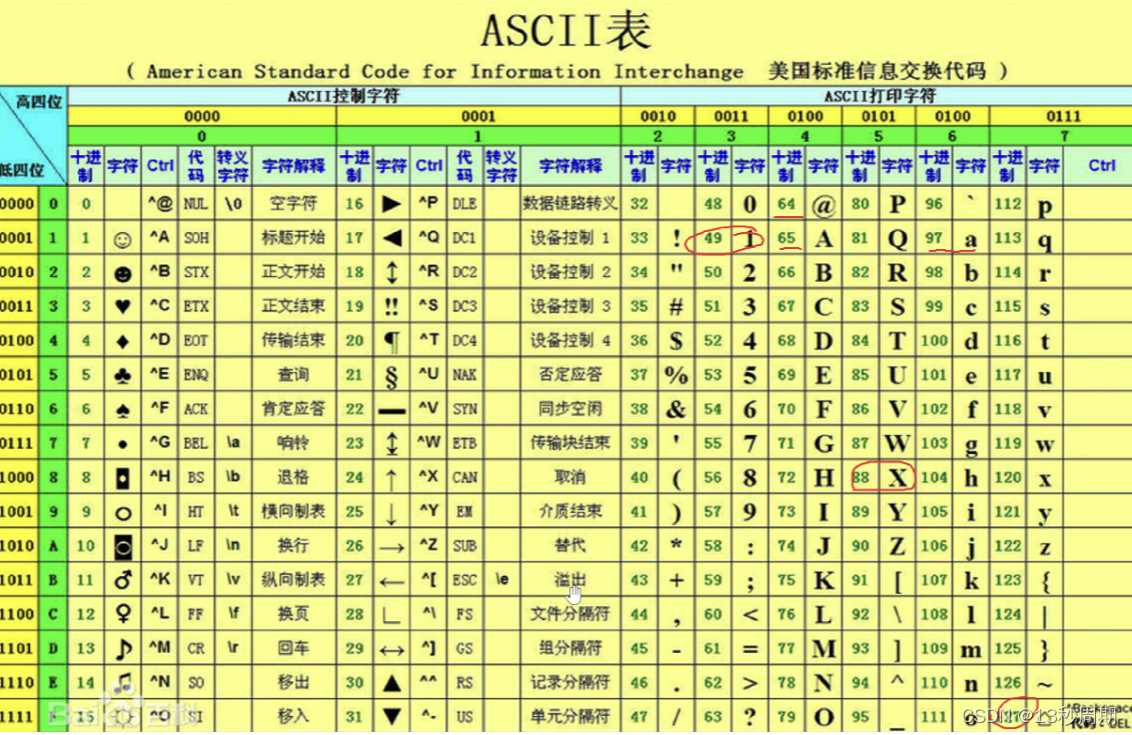Click the 空字符 description cell
The width and height of the screenshot is (1132, 735).
(x=293, y=204)
